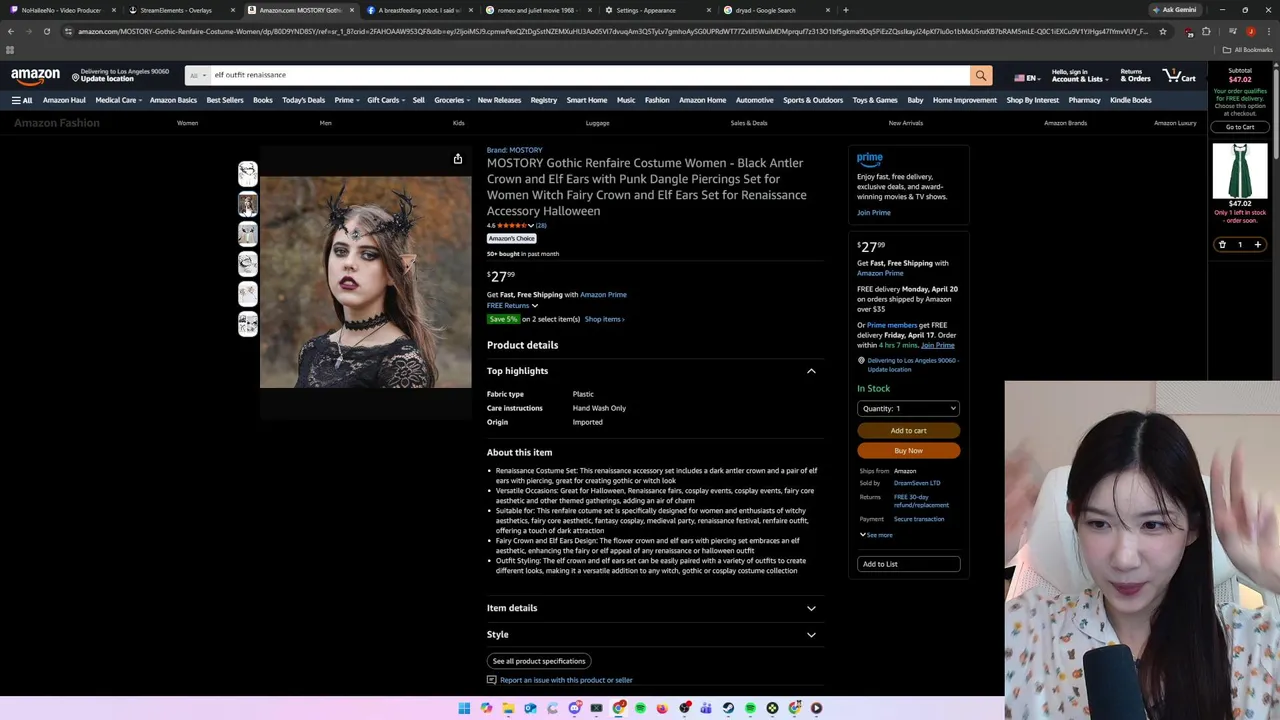Bookmark this page with the star icon
Screen dimensions: 1280x720
click(x=1162, y=31)
